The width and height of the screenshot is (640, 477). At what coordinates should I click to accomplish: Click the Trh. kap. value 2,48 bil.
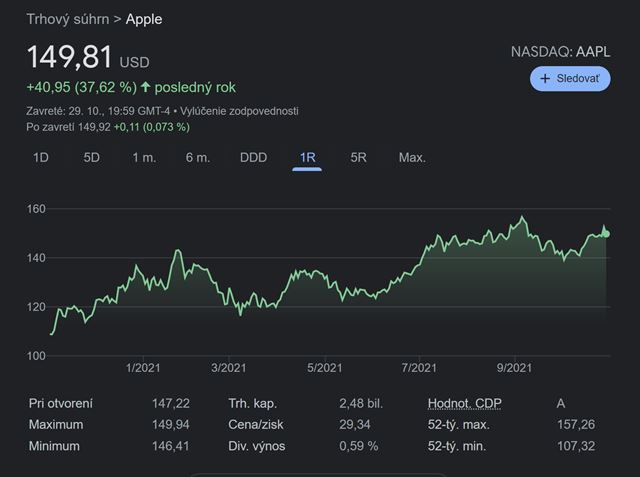361,404
